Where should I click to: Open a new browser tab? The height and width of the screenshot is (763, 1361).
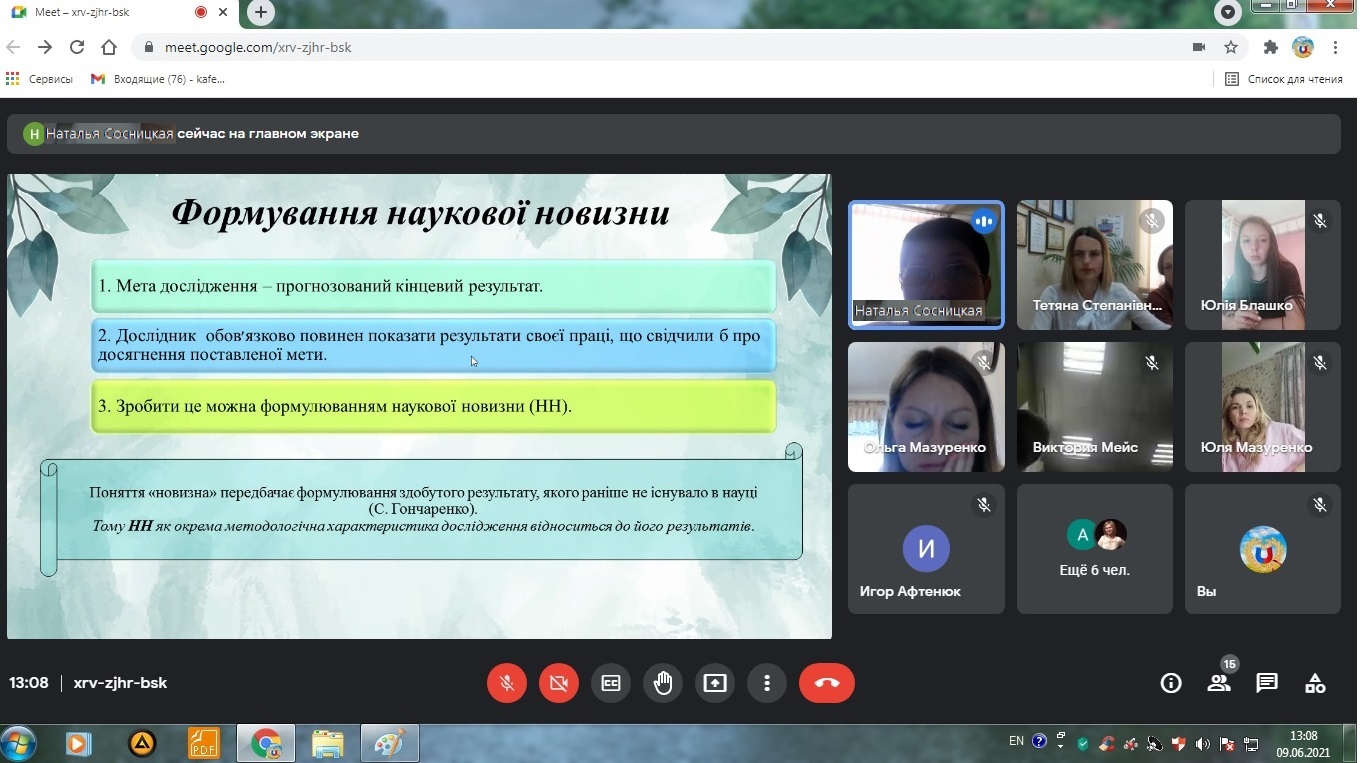(261, 13)
